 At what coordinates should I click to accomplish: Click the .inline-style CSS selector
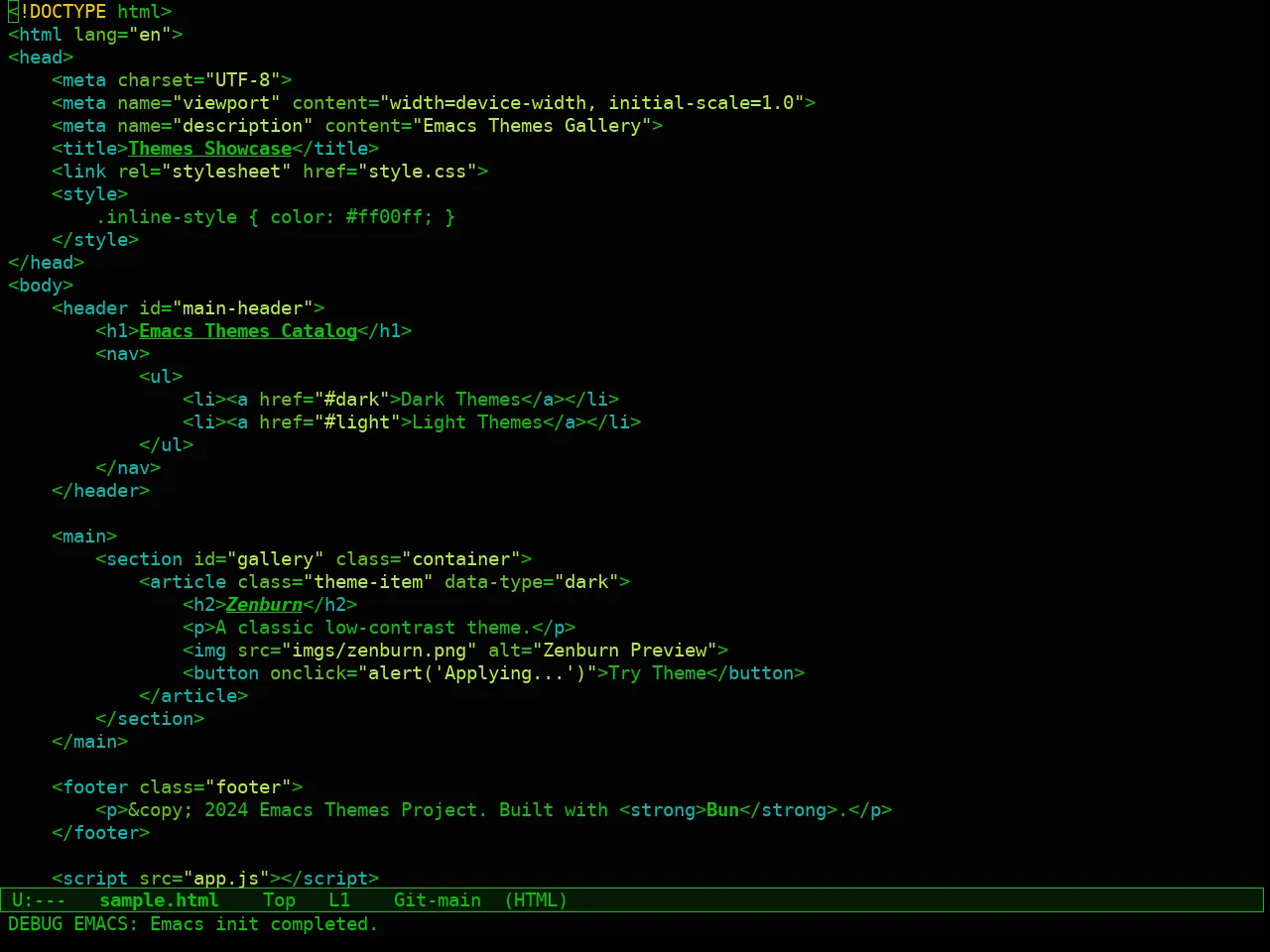[x=167, y=217]
